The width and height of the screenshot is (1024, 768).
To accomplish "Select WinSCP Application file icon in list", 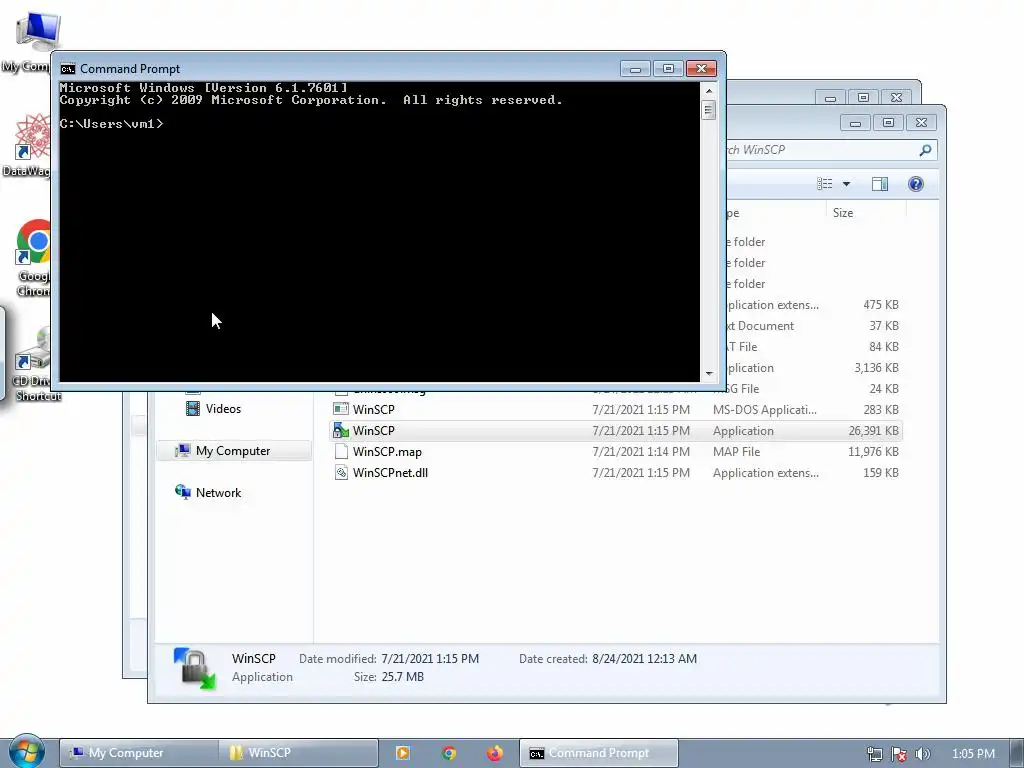I will [x=341, y=430].
